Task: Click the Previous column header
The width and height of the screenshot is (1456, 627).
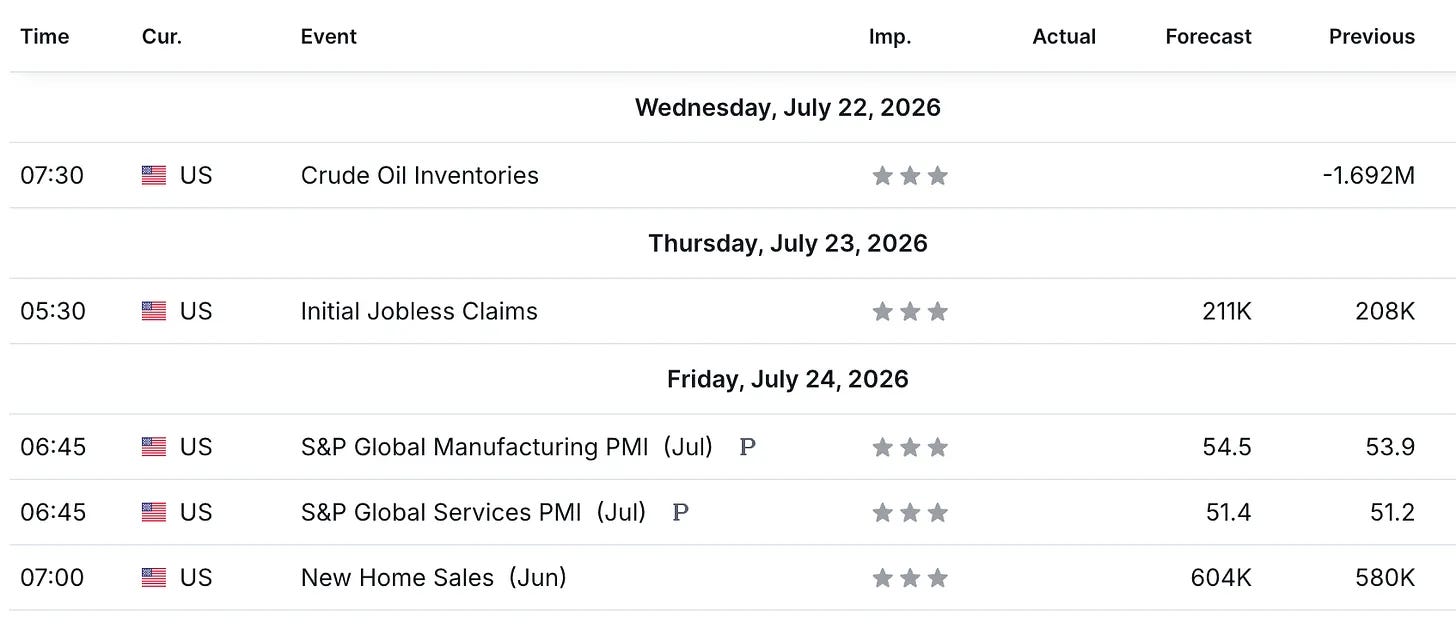Action: (x=1372, y=37)
